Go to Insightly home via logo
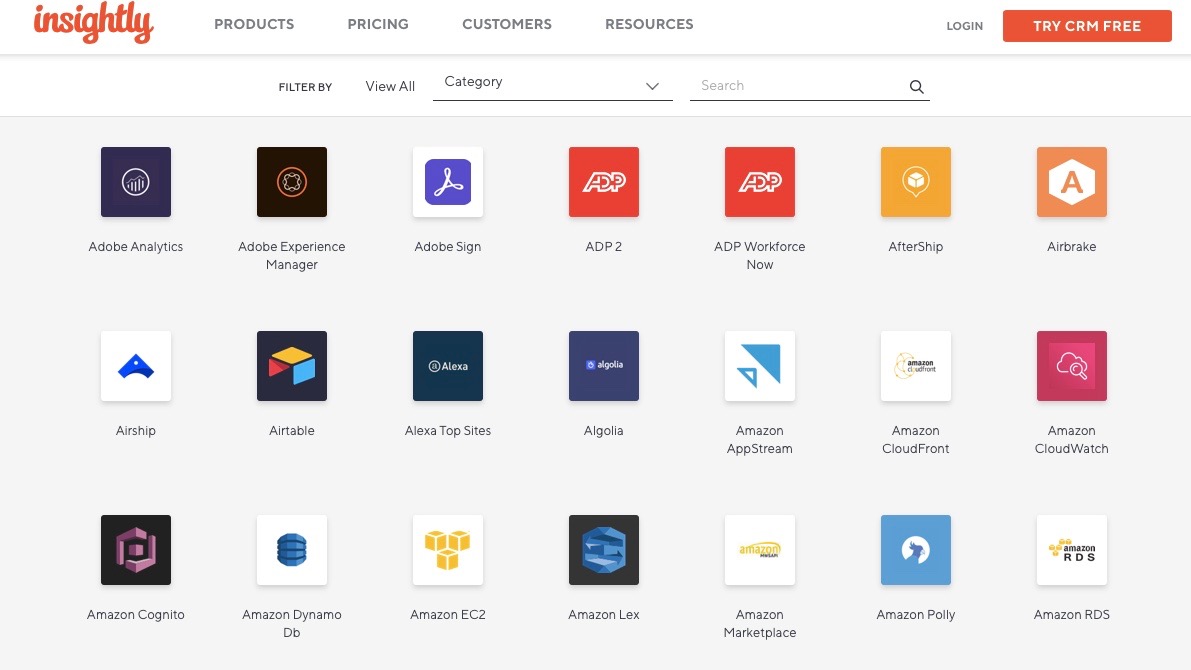 click(93, 23)
